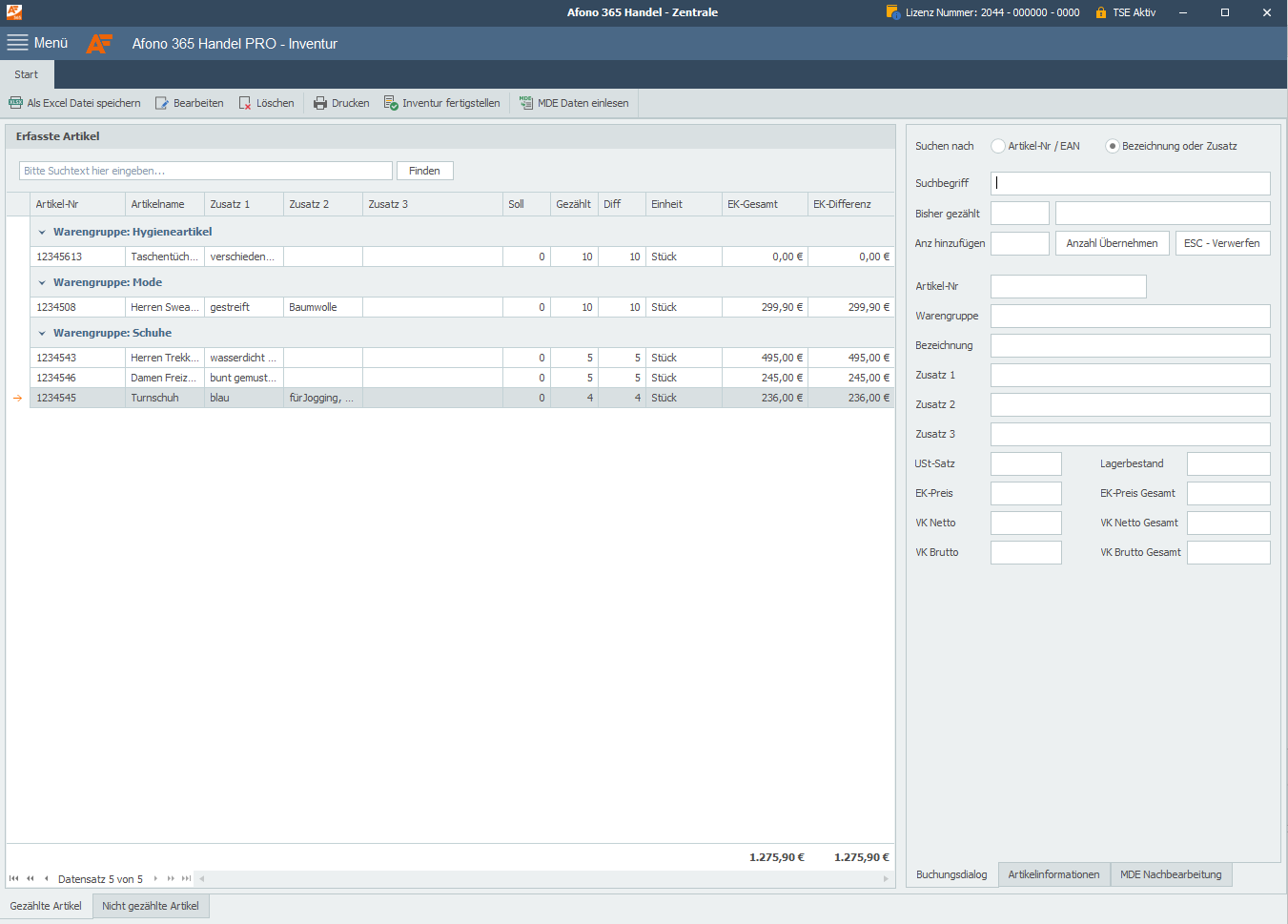Click into the Suchbegriff input field
Viewport: 1288px width, 924px height.
click(1130, 183)
